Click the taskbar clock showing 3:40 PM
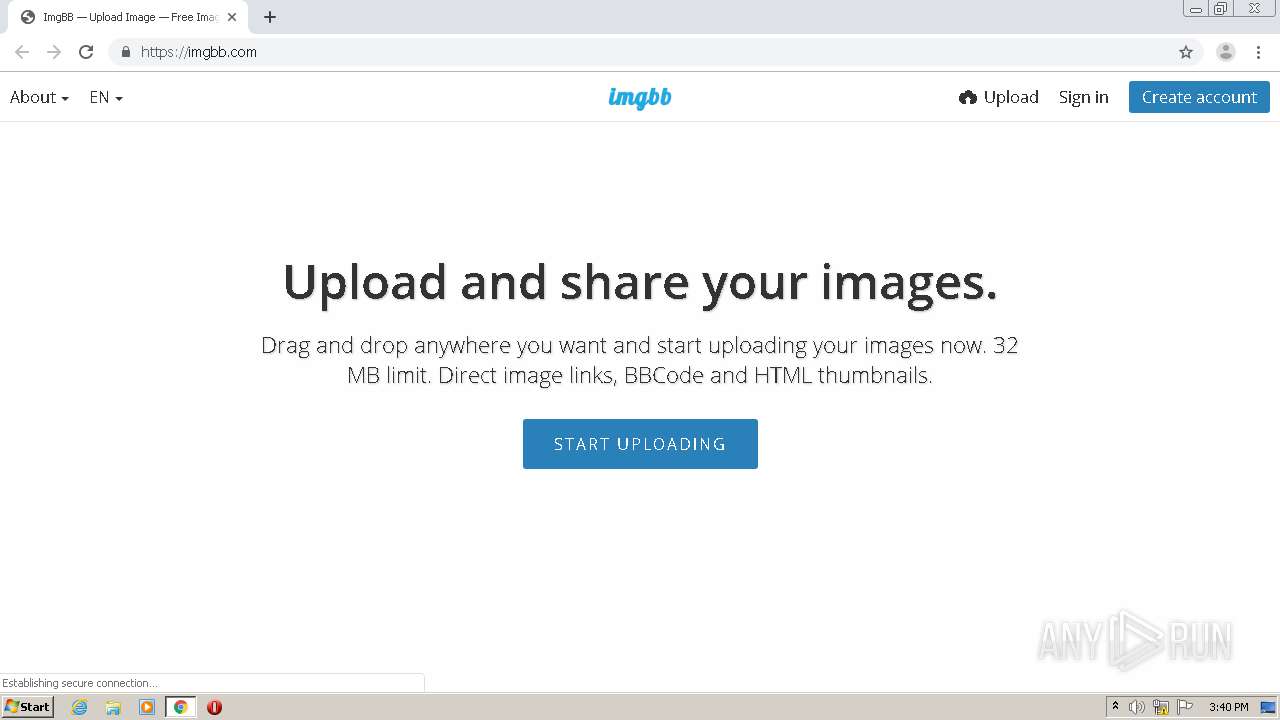1280x720 pixels. [x=1228, y=707]
